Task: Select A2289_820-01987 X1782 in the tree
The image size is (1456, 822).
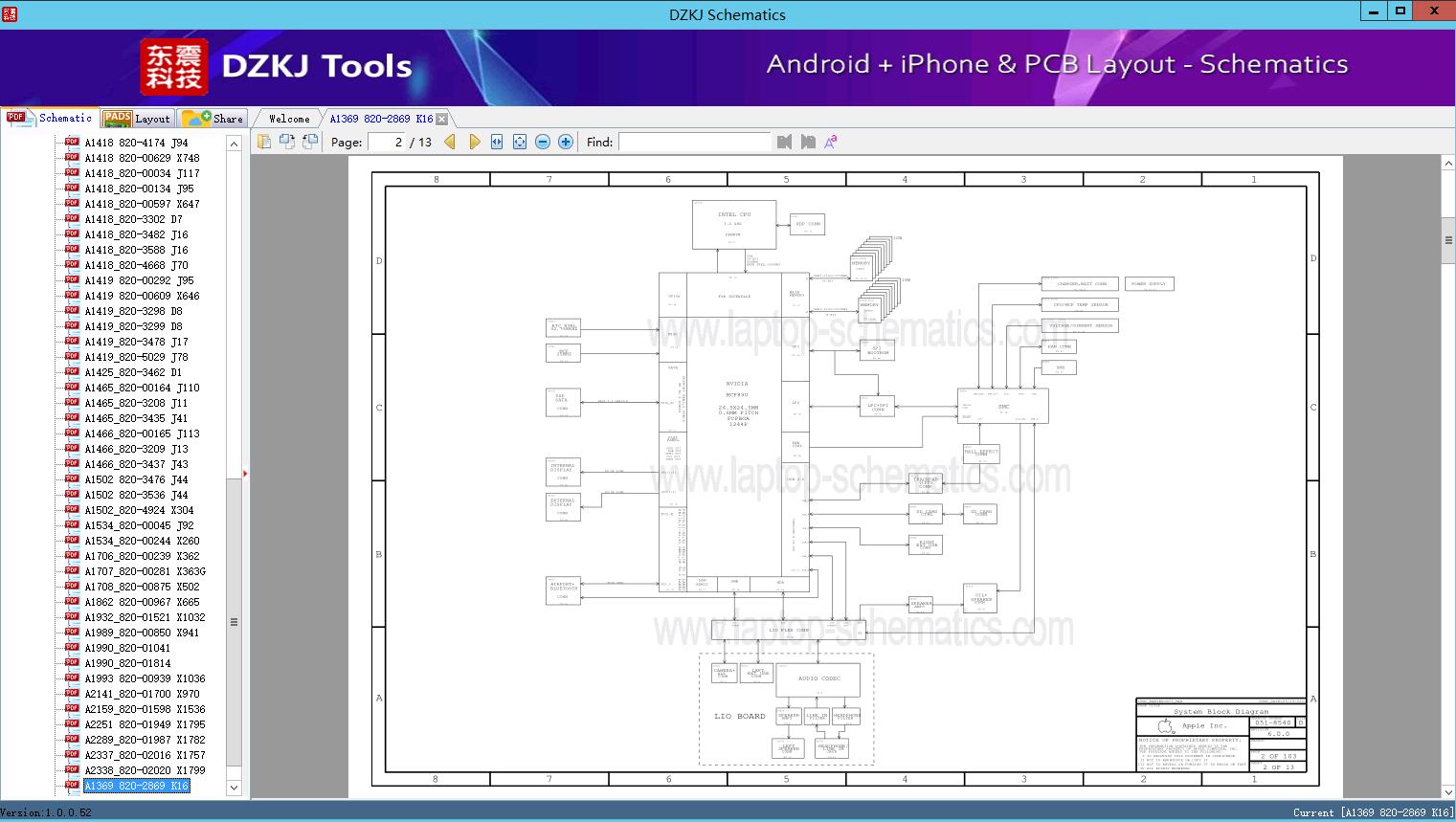Action: pyautogui.click(x=145, y=740)
